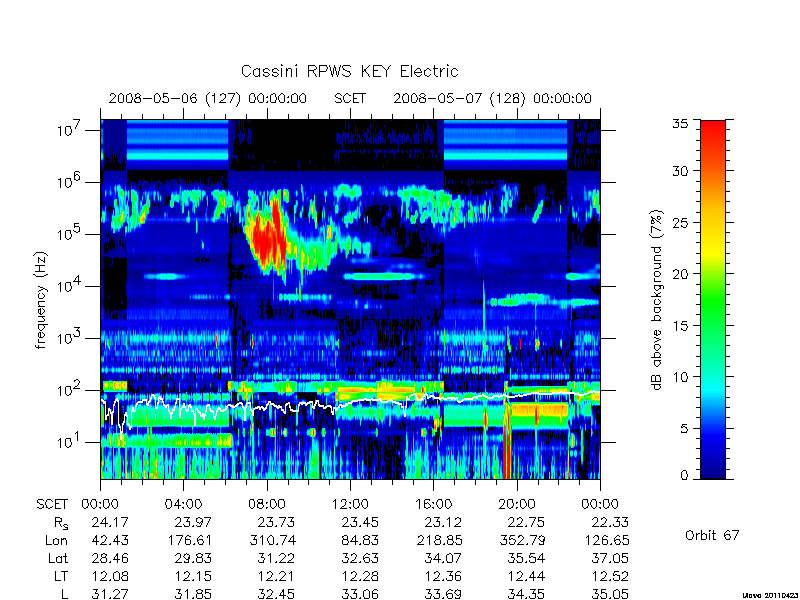The image size is (800, 600).
Task: Click the Rs value "23.97"
Action: tap(193, 522)
